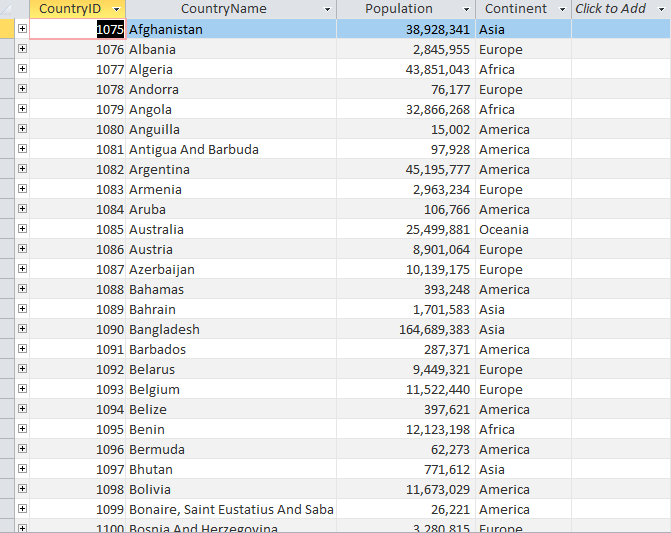Image resolution: width=671 pixels, height=533 pixels.
Task: Expand the Bhutan row plus icon
Action: tap(22, 469)
